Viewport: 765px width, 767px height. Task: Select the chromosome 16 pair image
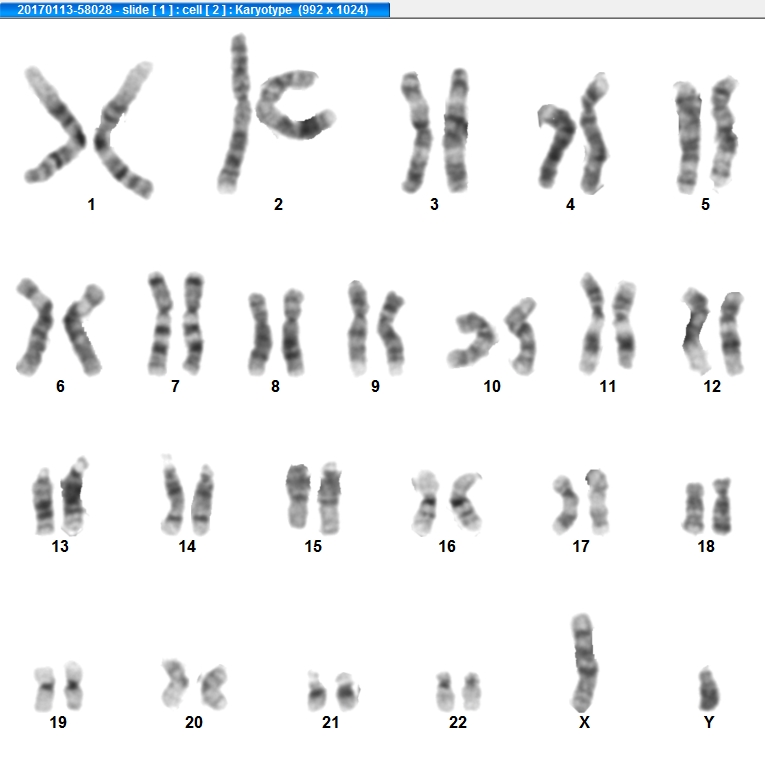[x=447, y=503]
